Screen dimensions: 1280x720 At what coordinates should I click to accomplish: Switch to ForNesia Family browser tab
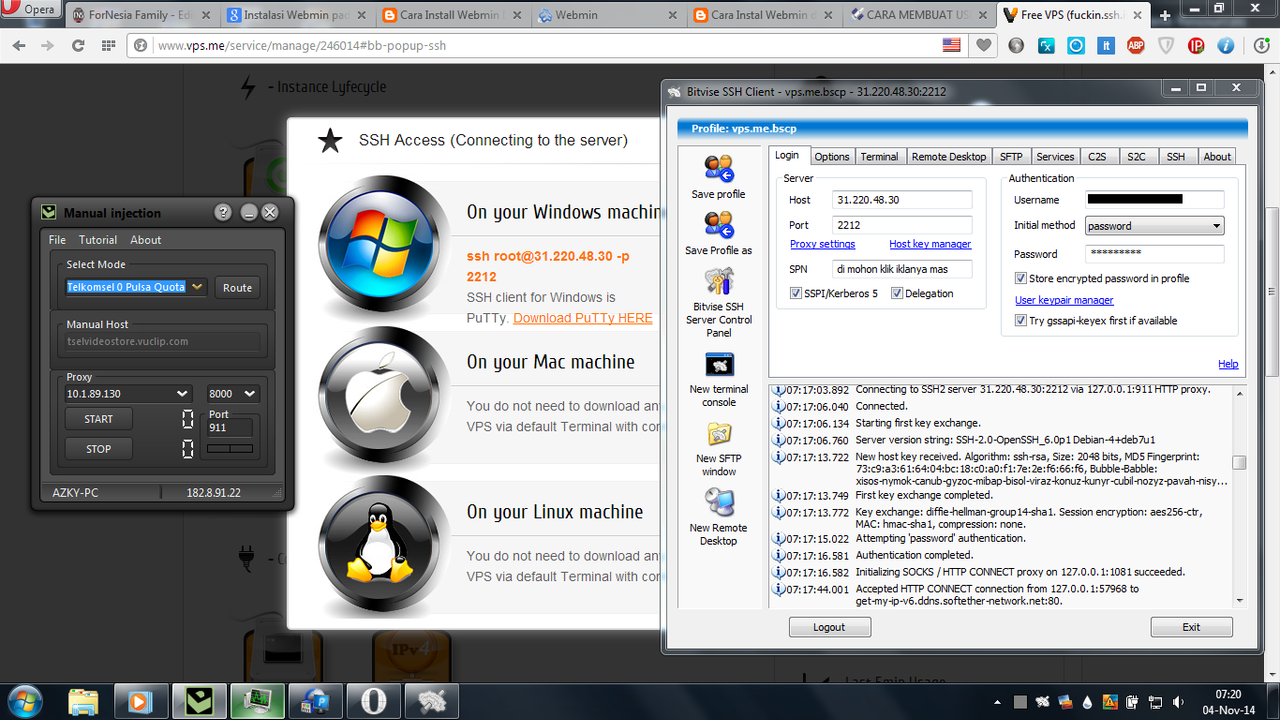click(x=141, y=16)
